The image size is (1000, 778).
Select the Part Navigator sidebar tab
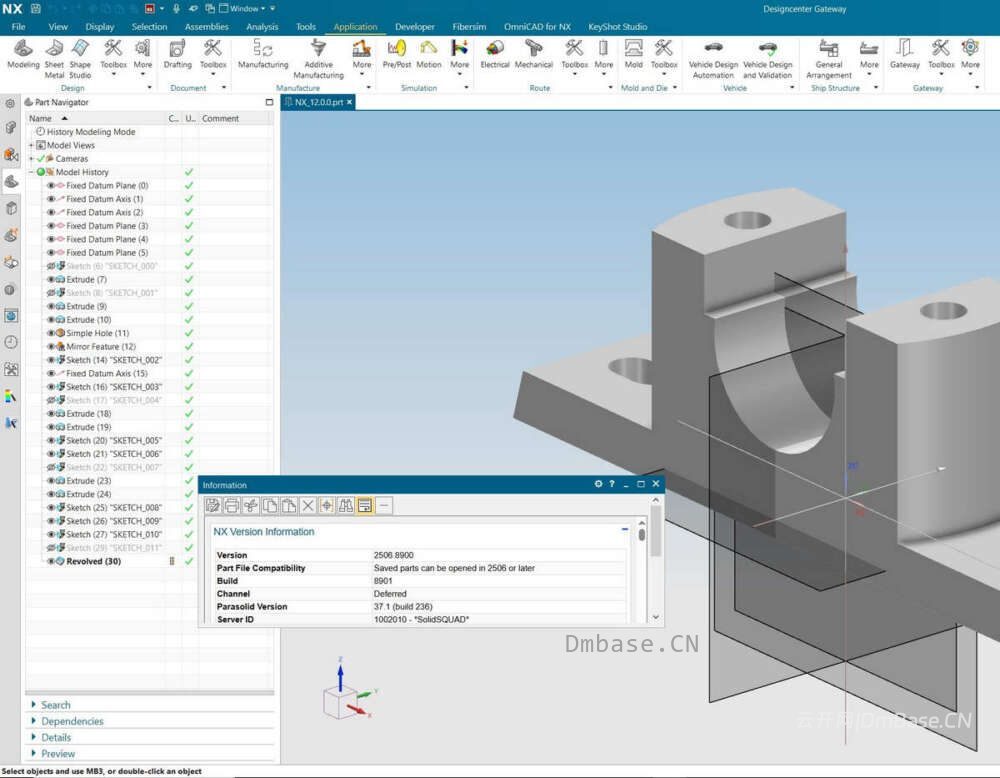11,182
